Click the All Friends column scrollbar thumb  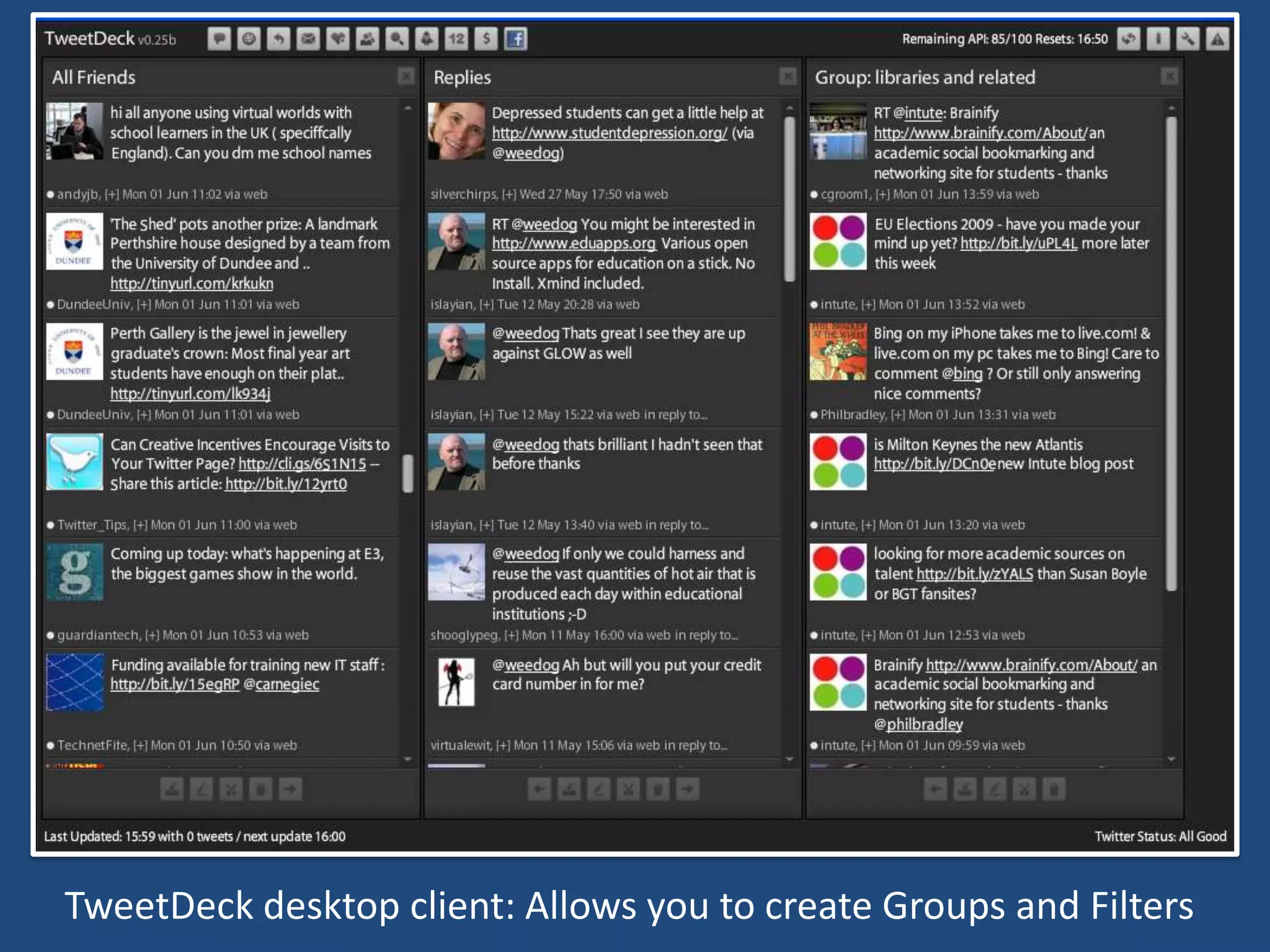(407, 473)
